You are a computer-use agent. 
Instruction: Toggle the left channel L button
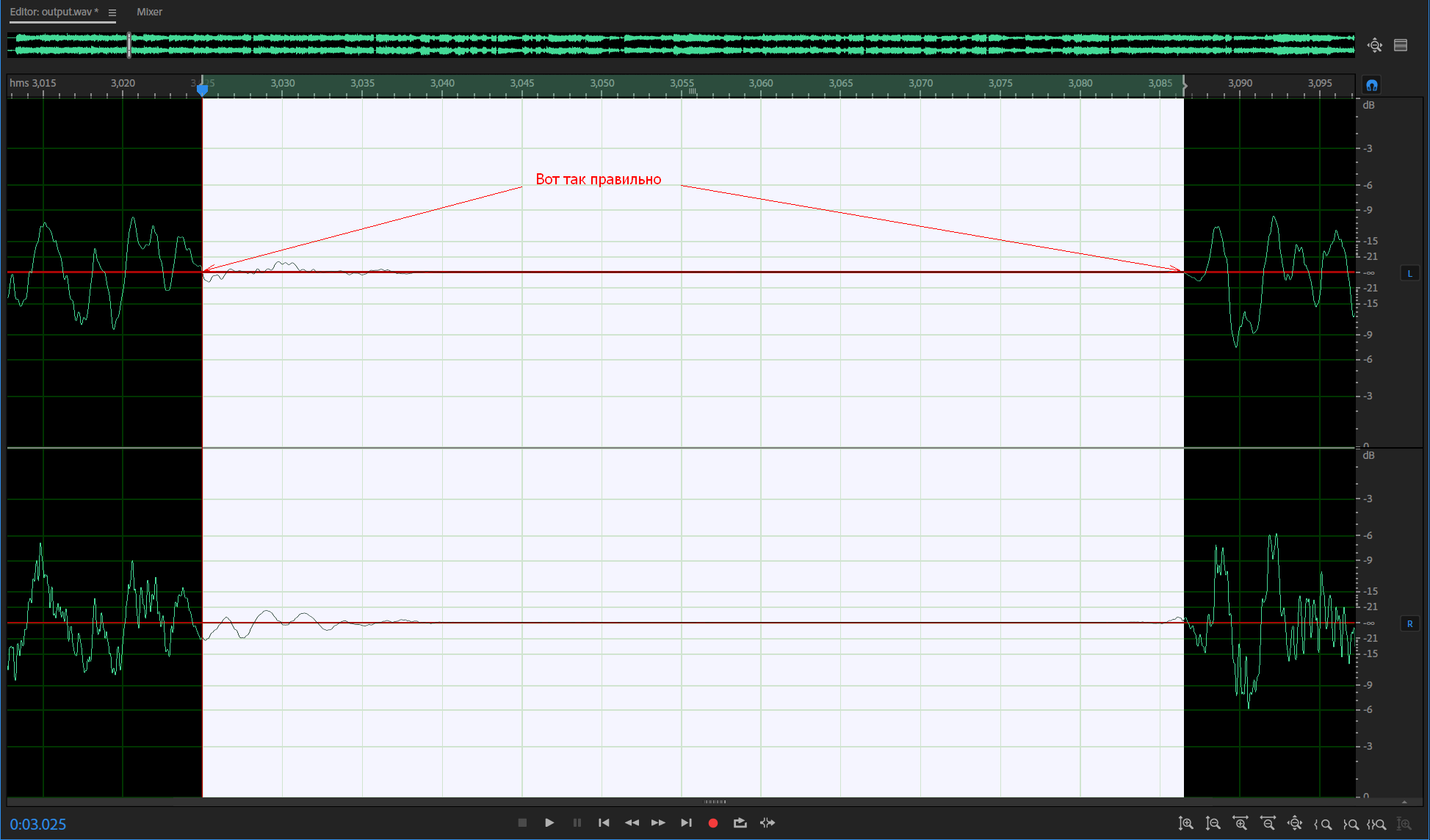pos(1409,273)
